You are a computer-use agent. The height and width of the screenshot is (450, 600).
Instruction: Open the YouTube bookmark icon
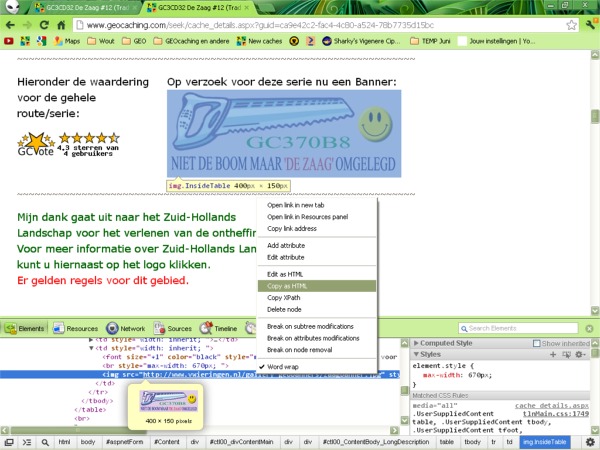pos(9,41)
